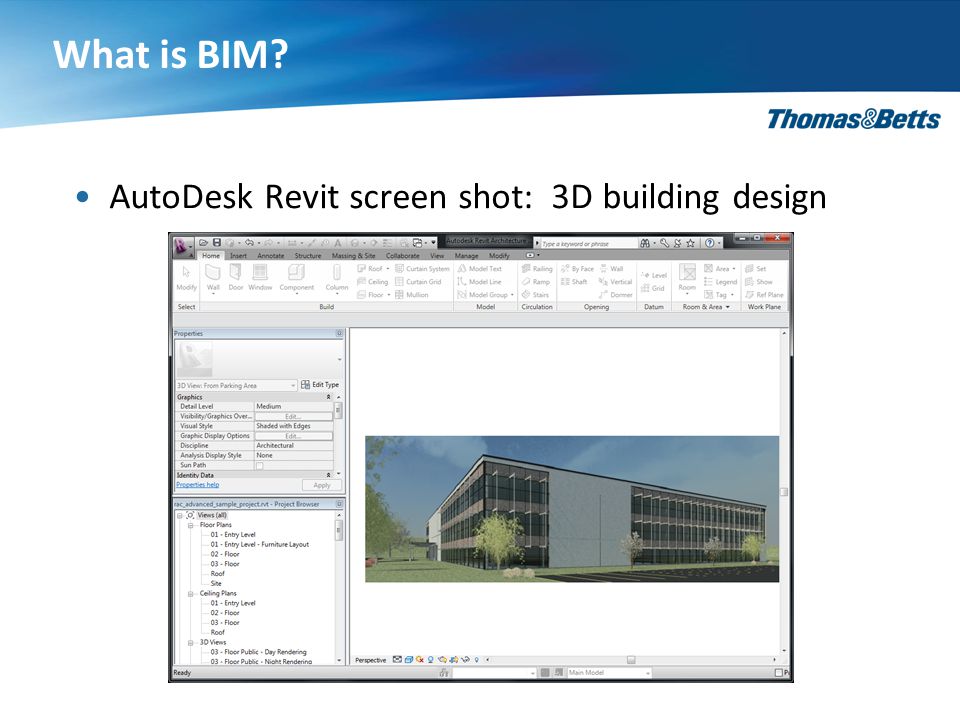Click the Shaded with Edges visual style value
Screen dimensions: 960x720
294,426
